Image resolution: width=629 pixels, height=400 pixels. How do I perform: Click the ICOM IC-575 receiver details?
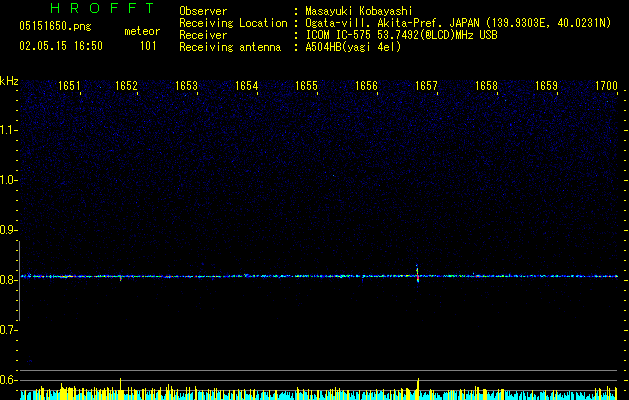402,35
